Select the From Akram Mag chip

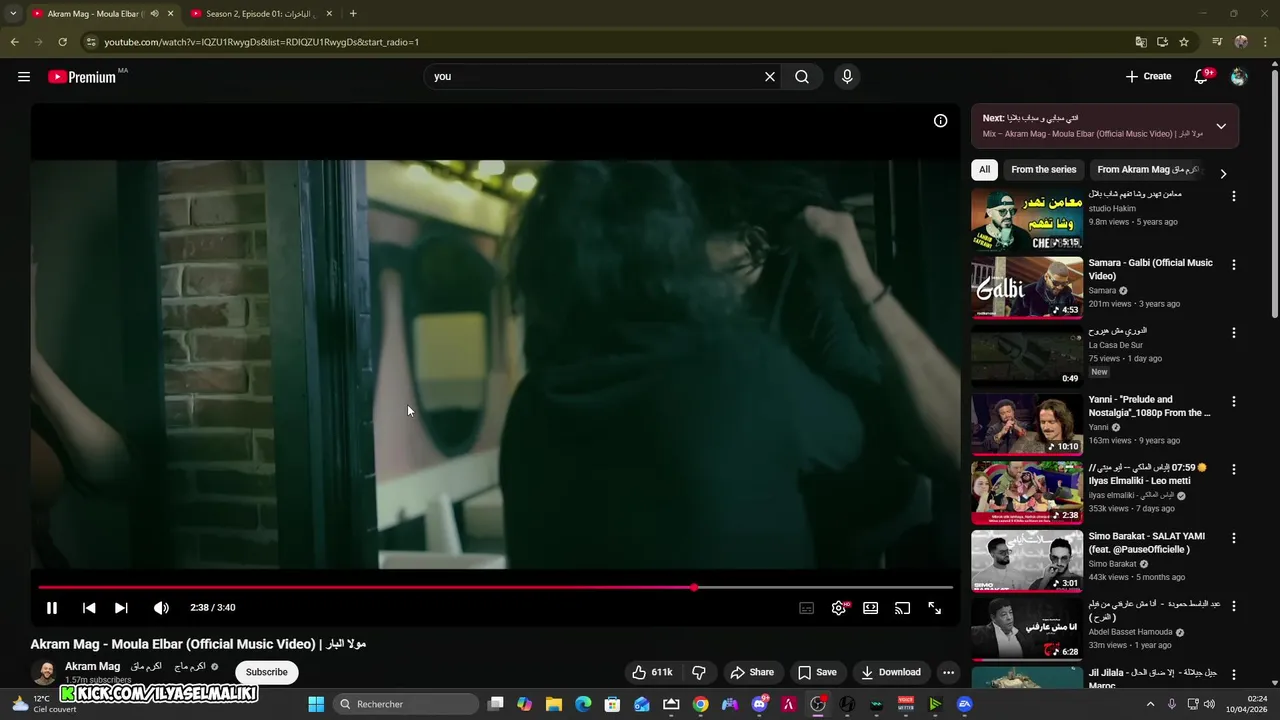1148,170
